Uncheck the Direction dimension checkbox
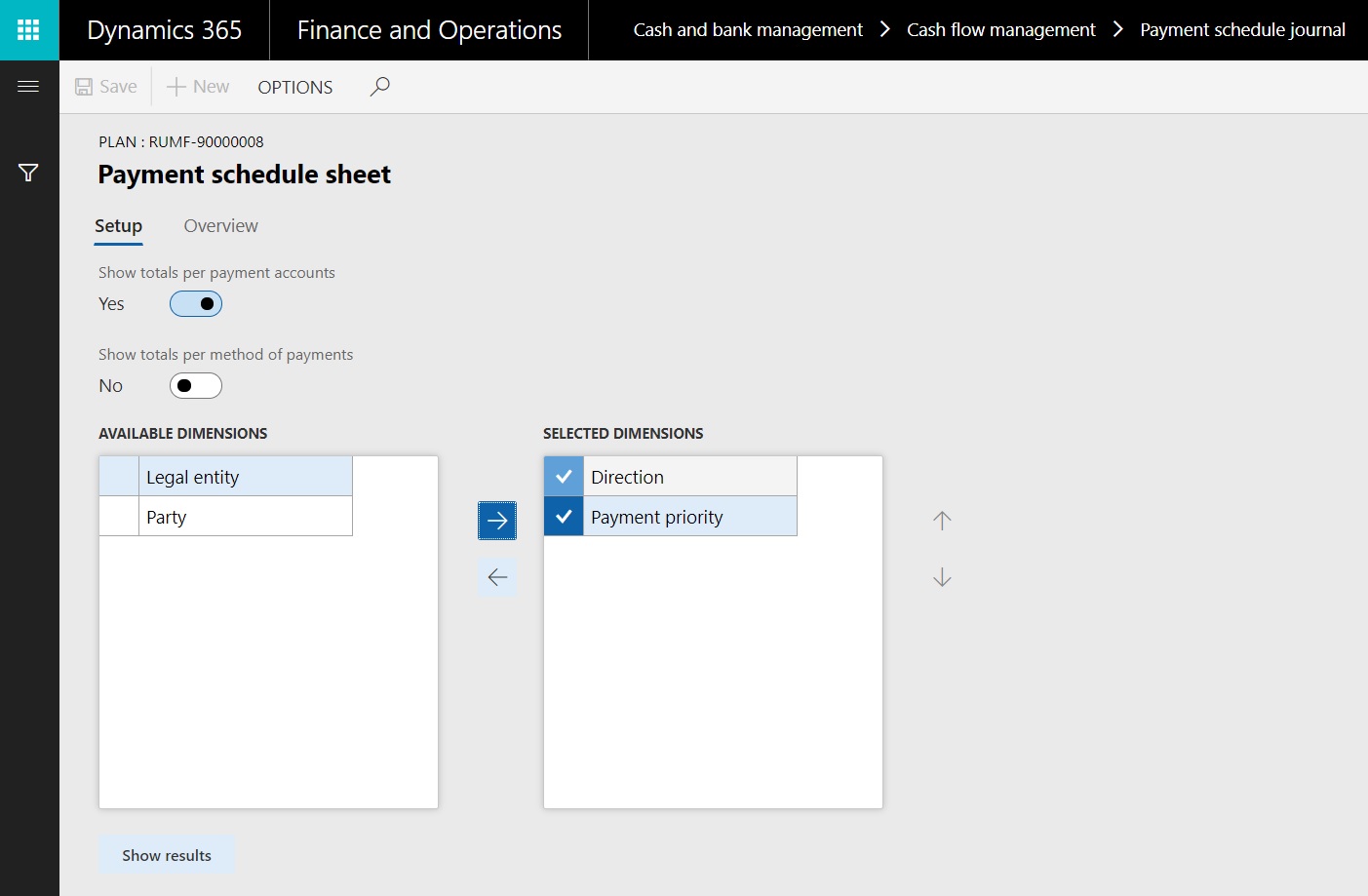1368x896 pixels. 564,477
